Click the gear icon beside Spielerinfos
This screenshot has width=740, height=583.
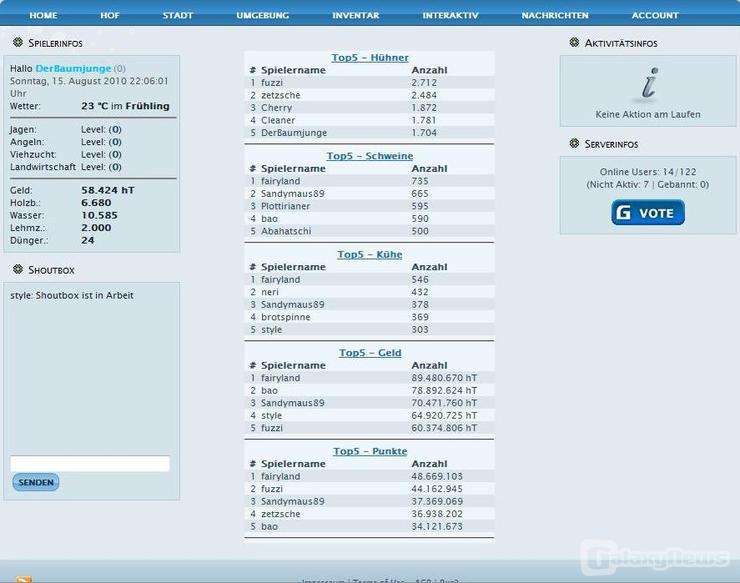click(x=18, y=43)
